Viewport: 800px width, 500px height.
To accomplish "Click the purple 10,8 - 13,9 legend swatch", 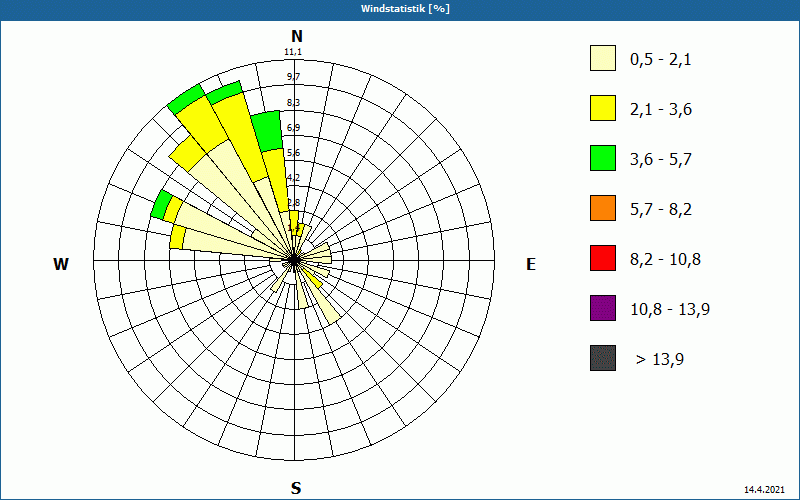I will click(x=603, y=308).
